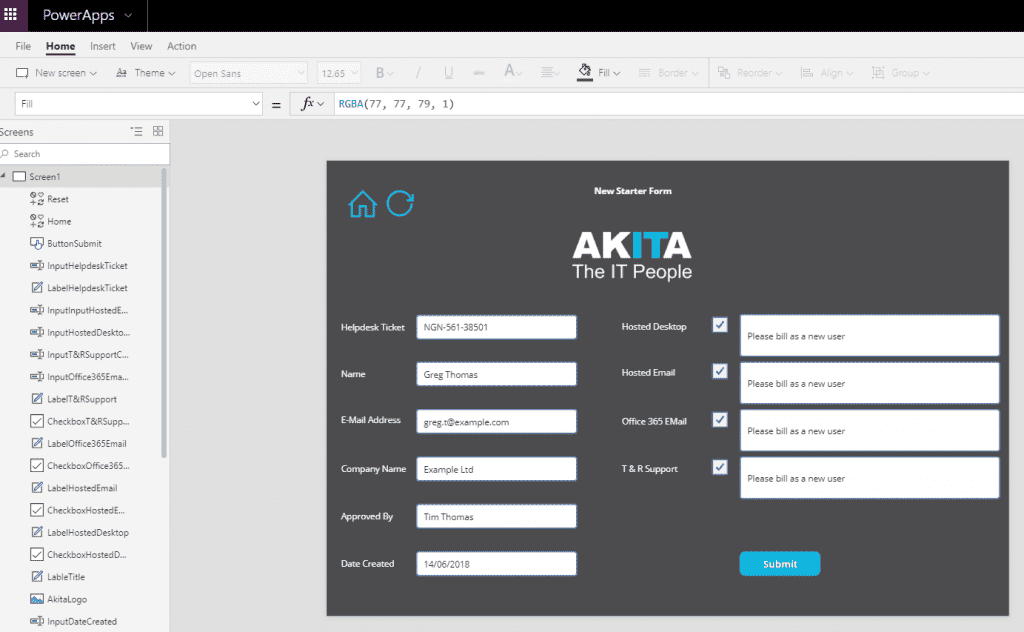1024x632 pixels.
Task: Toggle underline text formatting
Action: 449,73
